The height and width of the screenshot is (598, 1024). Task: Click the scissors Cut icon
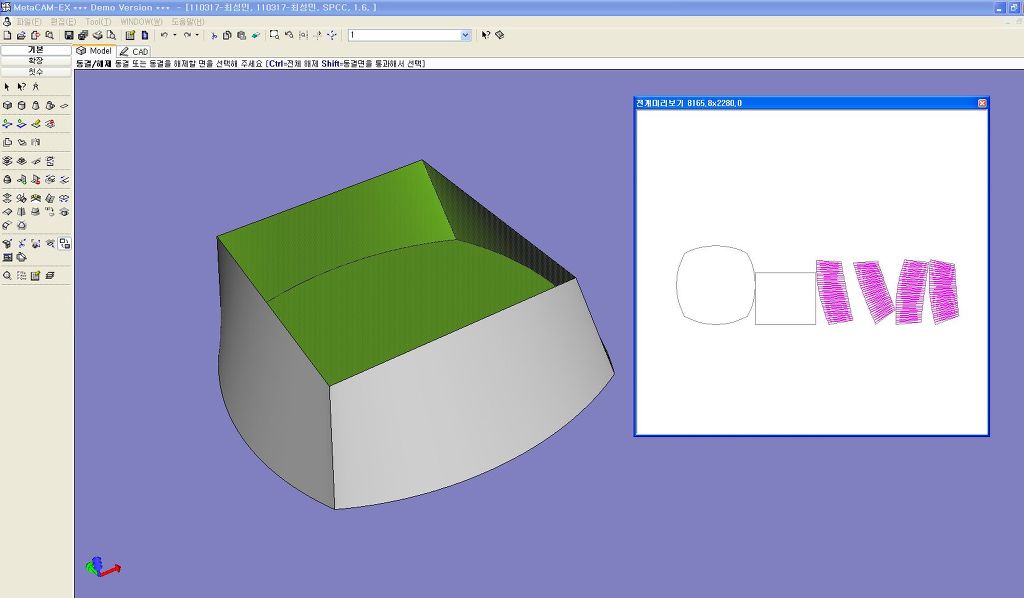pyautogui.click(x=214, y=35)
